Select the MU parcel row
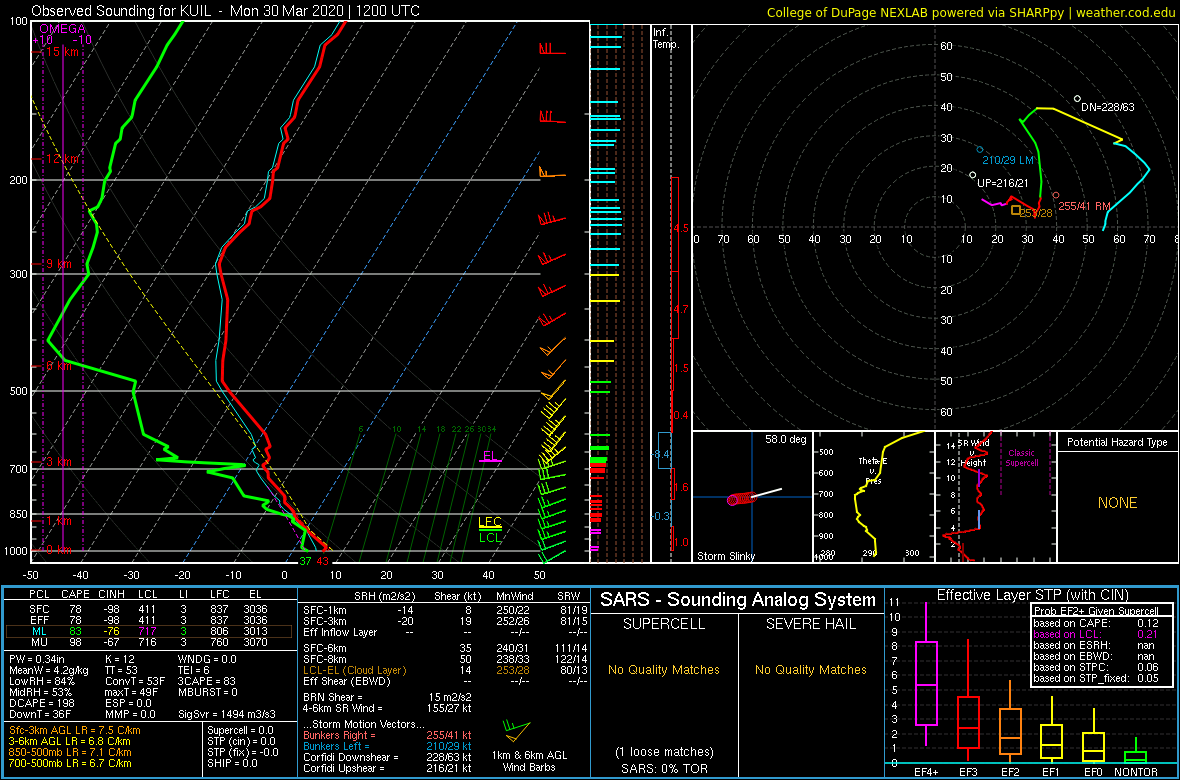 coord(148,642)
